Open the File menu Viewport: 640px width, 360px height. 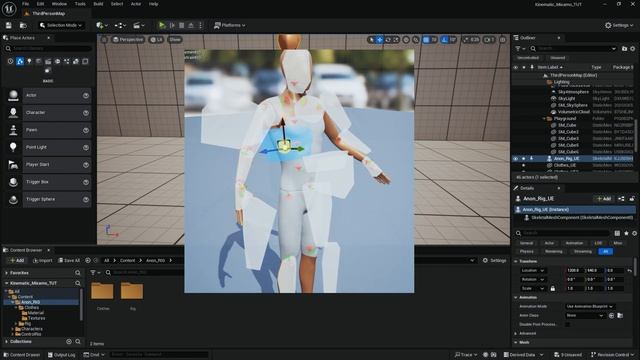point(25,4)
